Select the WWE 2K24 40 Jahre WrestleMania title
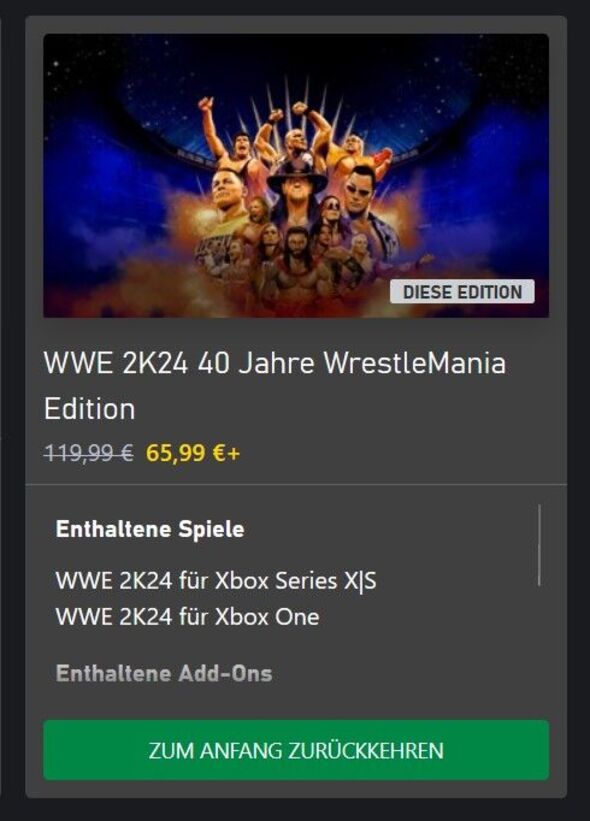The width and height of the screenshot is (590, 821). click(x=275, y=363)
